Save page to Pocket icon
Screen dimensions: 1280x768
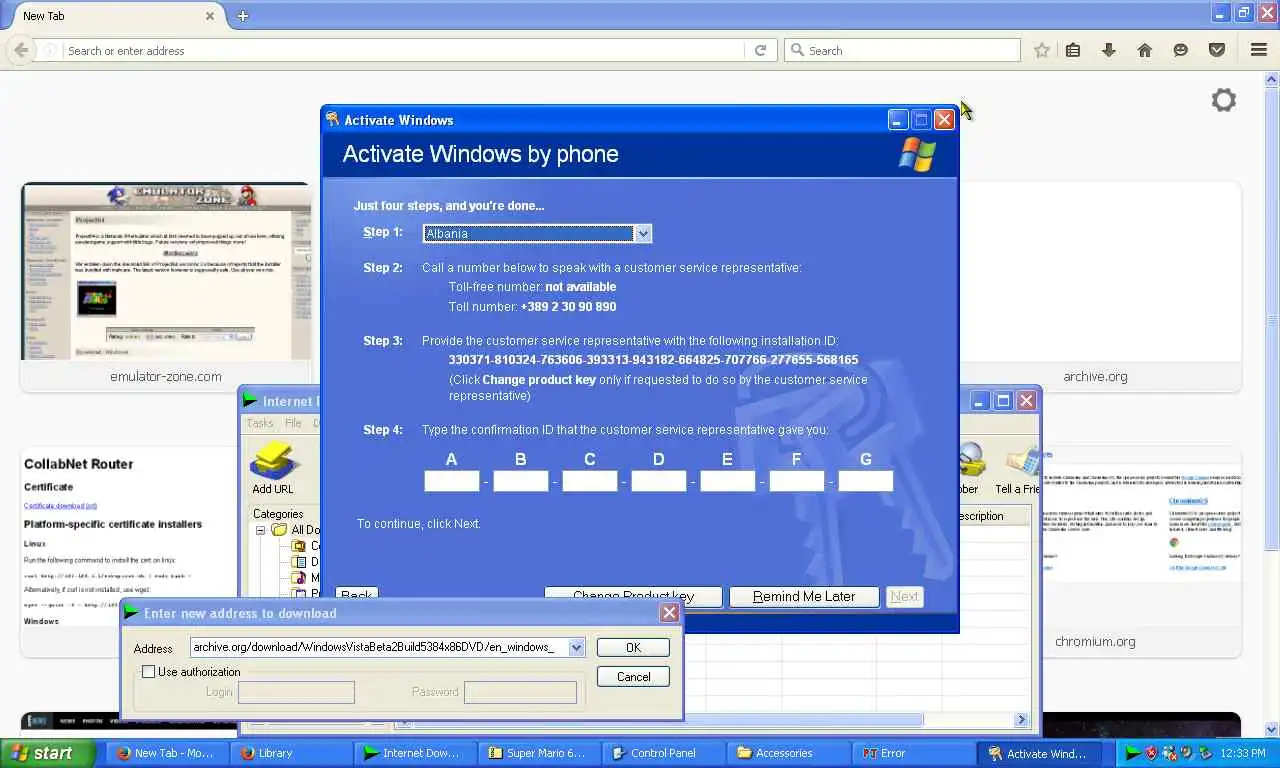(1217, 50)
